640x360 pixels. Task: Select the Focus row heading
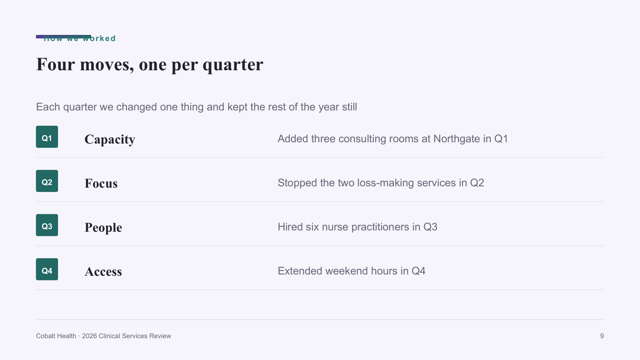pos(101,183)
